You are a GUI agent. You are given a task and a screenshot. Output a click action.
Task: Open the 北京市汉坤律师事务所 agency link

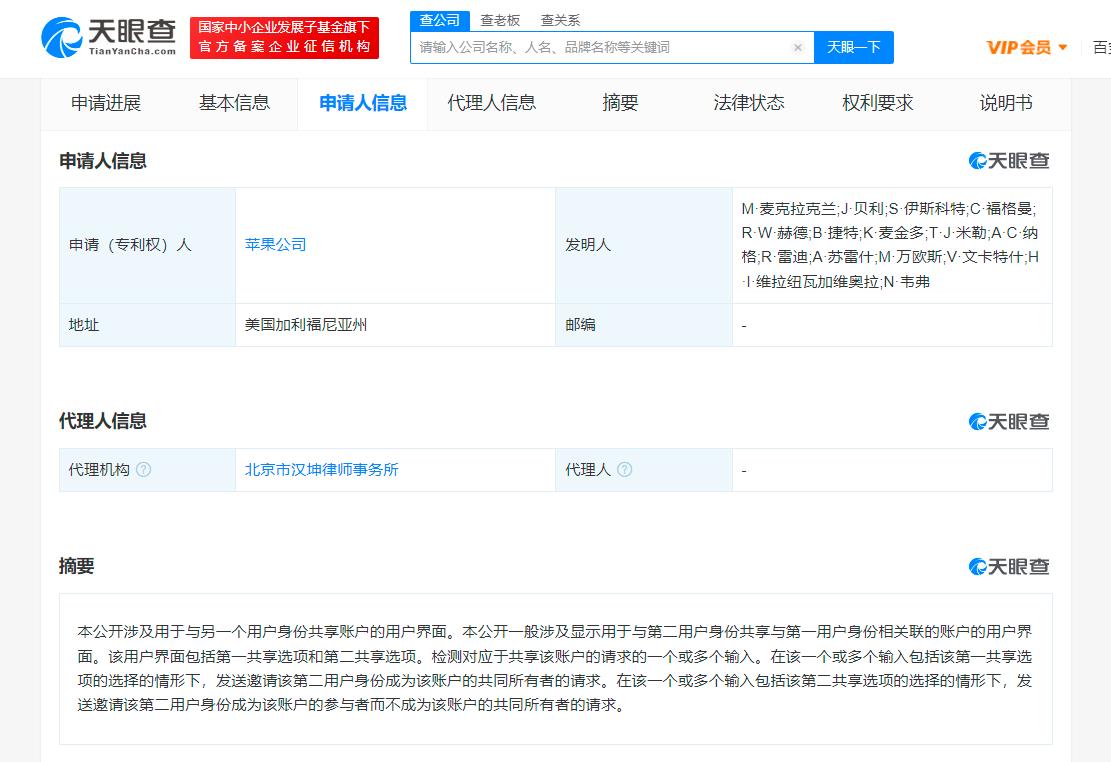322,469
